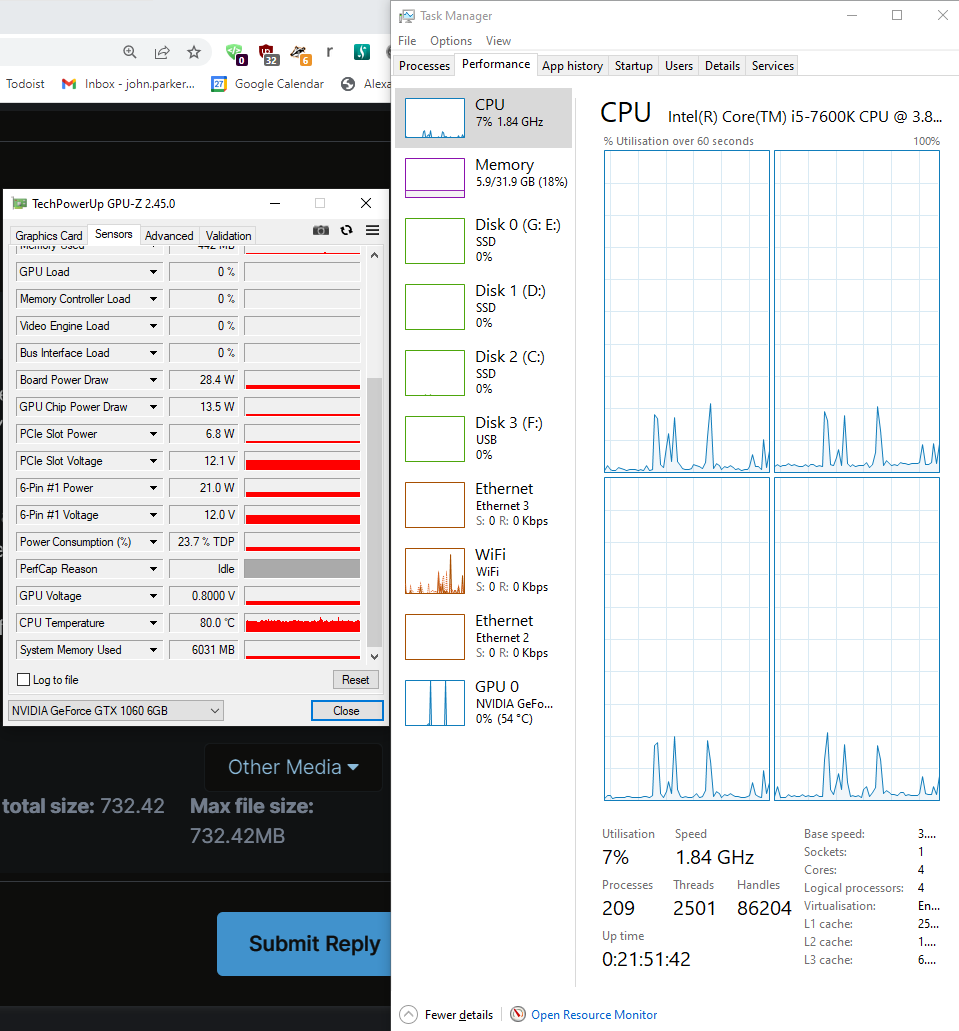Click the browser zoom magnifier icon
The width and height of the screenshot is (959, 1031).
pos(130,52)
